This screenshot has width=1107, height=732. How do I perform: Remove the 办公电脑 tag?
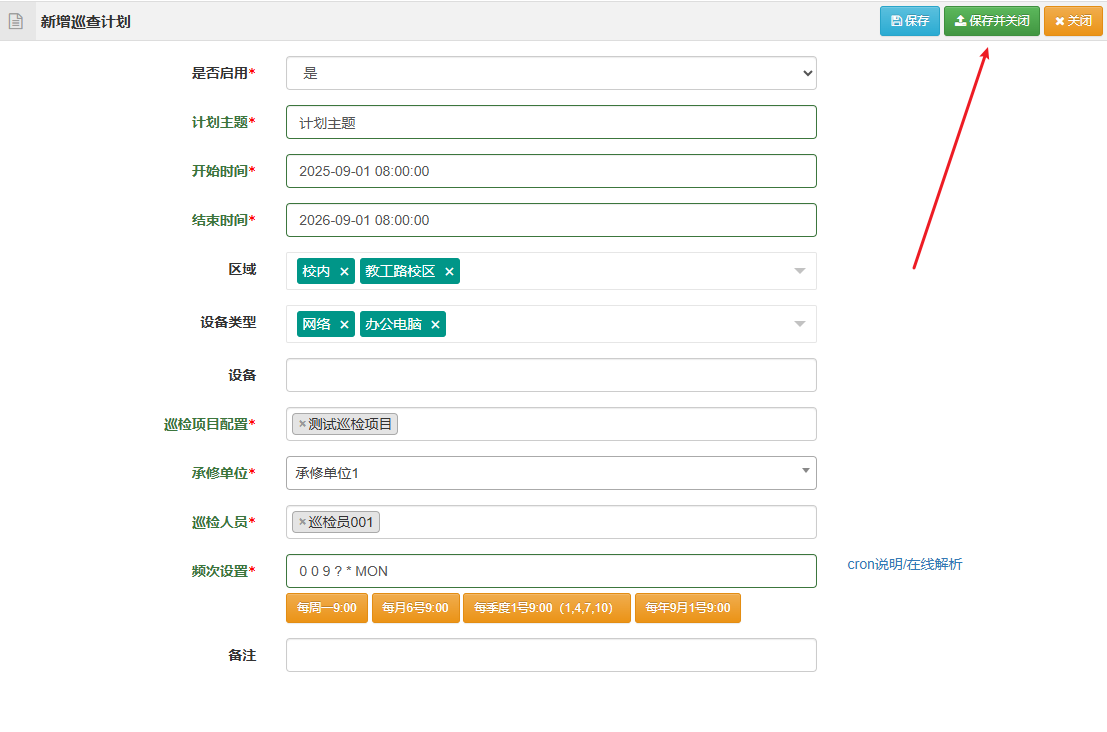coord(436,325)
